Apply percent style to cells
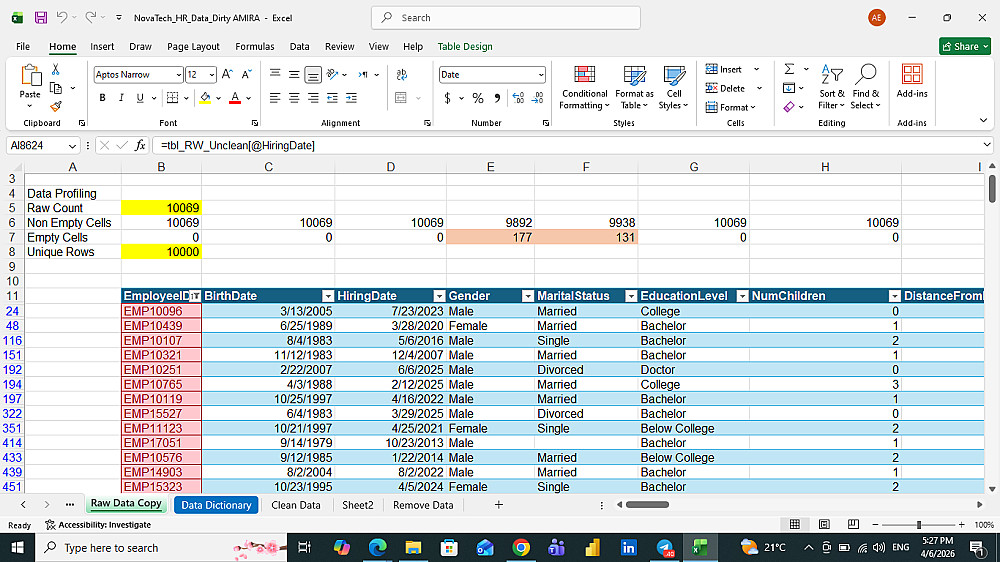The width and height of the screenshot is (1000, 562). pyautogui.click(x=478, y=98)
